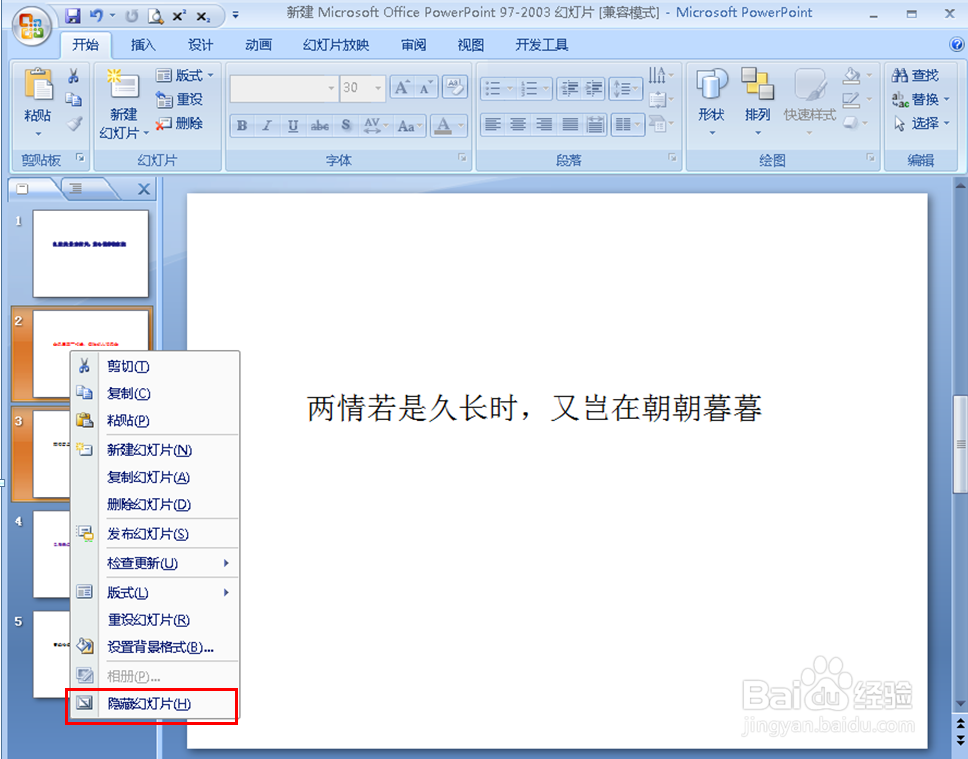Click the font color A swatch
The width and height of the screenshot is (968, 759).
443,126
